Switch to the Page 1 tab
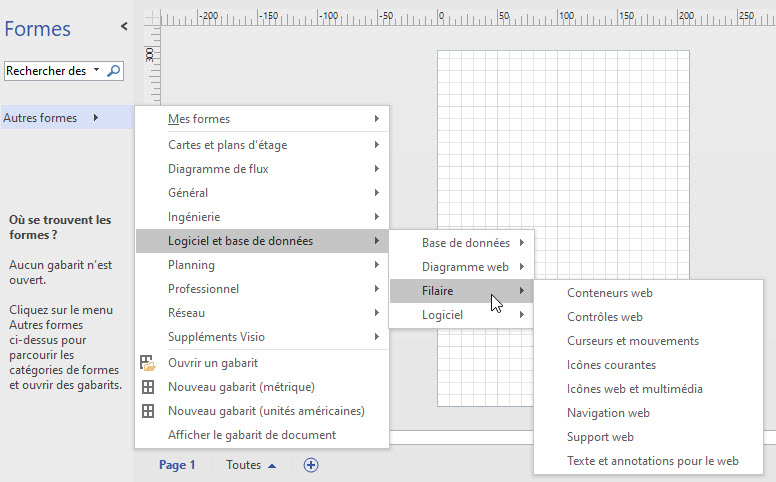The image size is (776, 482). 177,465
